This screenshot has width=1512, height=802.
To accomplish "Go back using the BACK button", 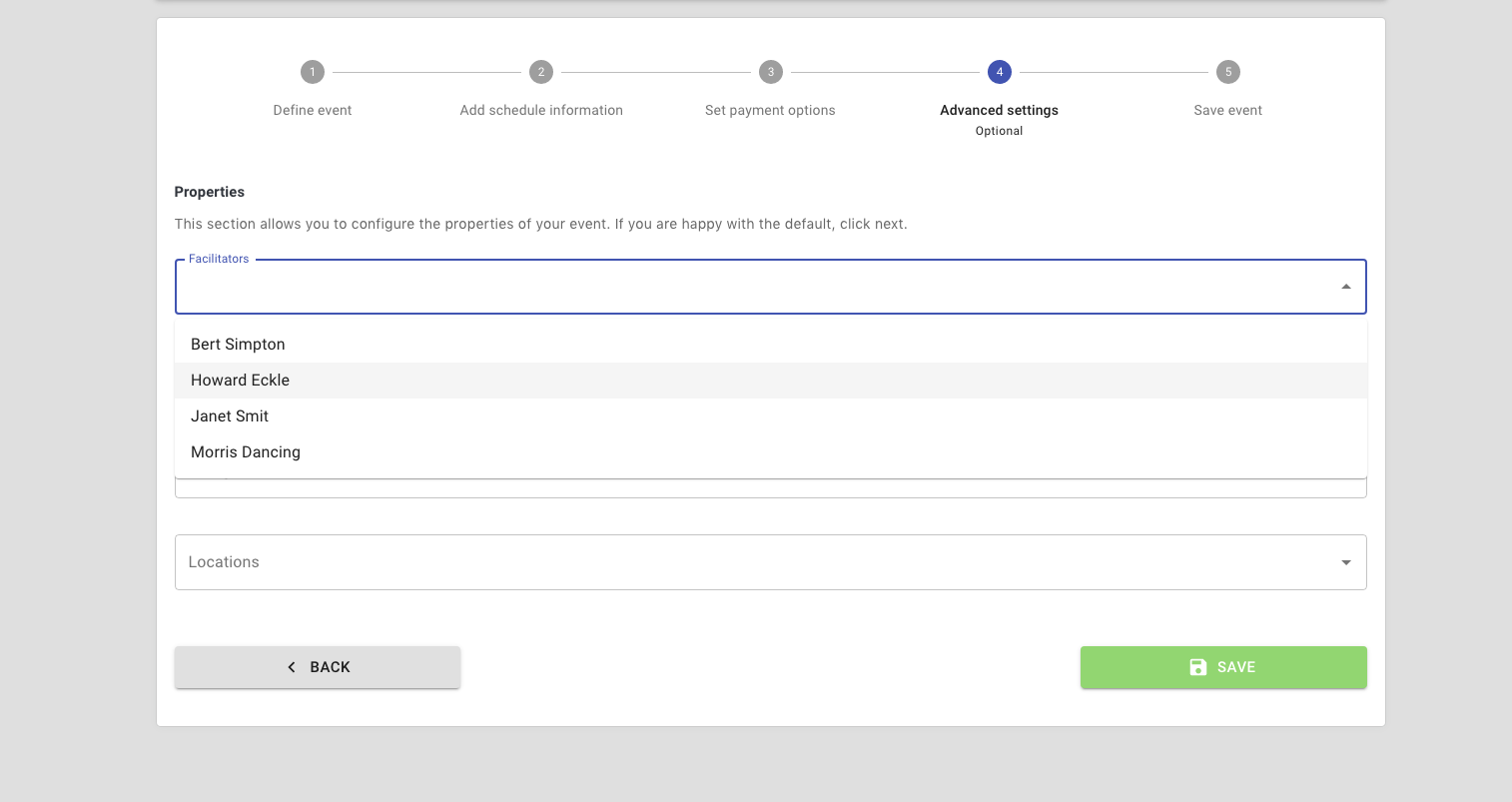I will (x=317, y=666).
